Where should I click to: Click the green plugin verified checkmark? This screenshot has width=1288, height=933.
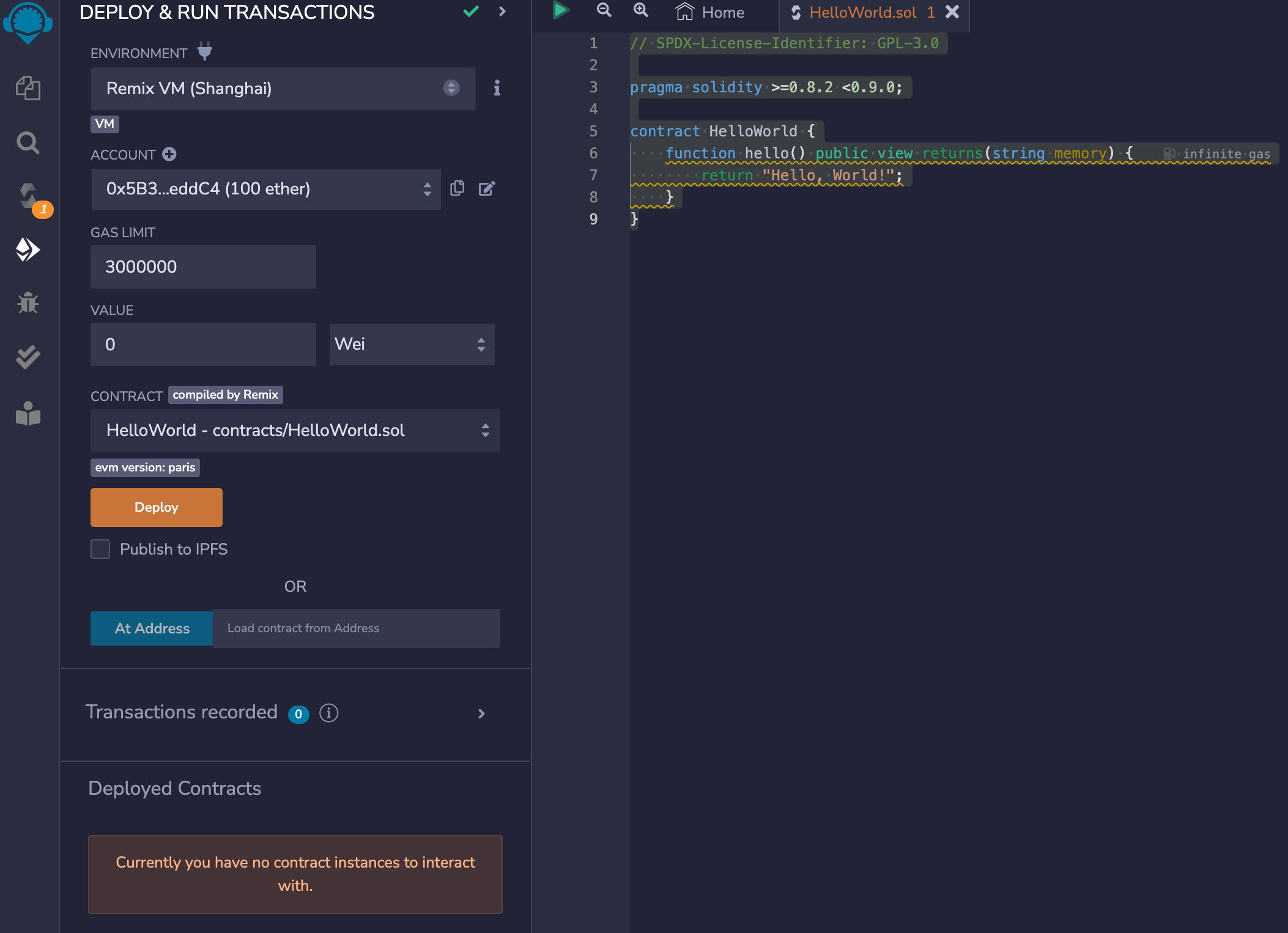coord(471,12)
